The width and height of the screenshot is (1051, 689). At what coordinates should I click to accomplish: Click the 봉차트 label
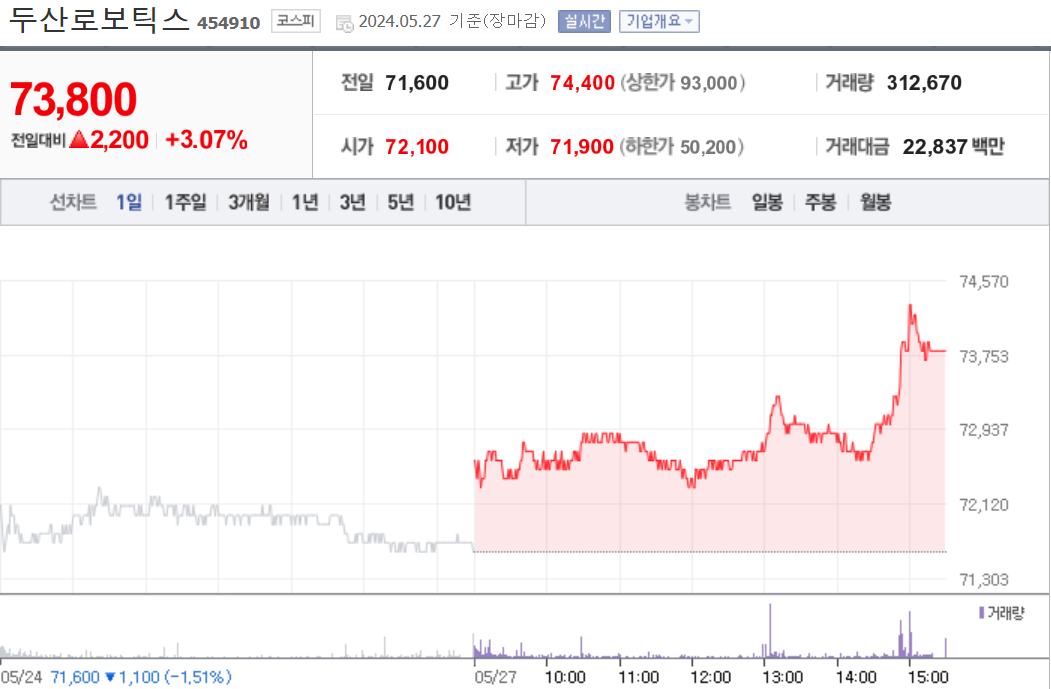click(707, 202)
